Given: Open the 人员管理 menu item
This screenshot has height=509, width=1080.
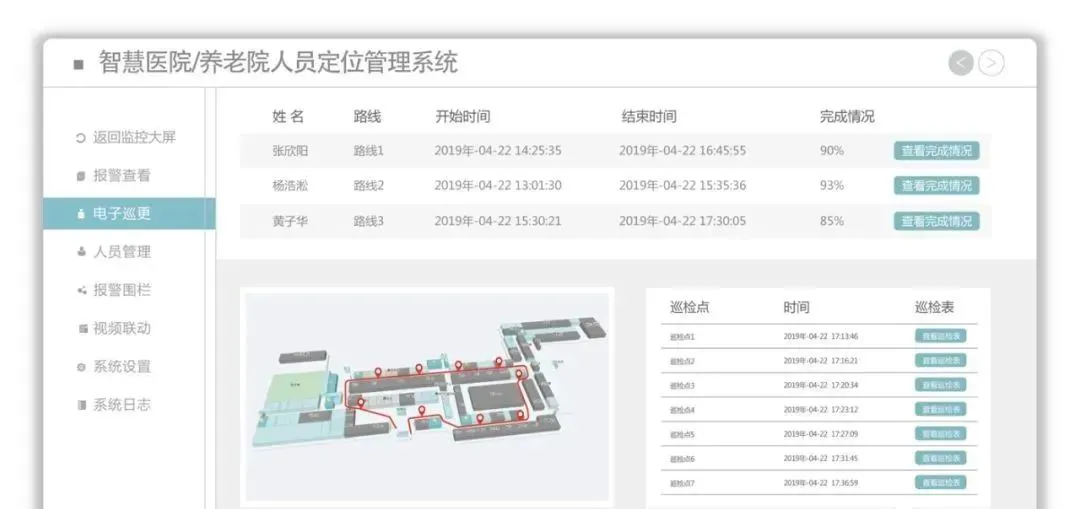Looking at the screenshot, I should coord(121,252).
